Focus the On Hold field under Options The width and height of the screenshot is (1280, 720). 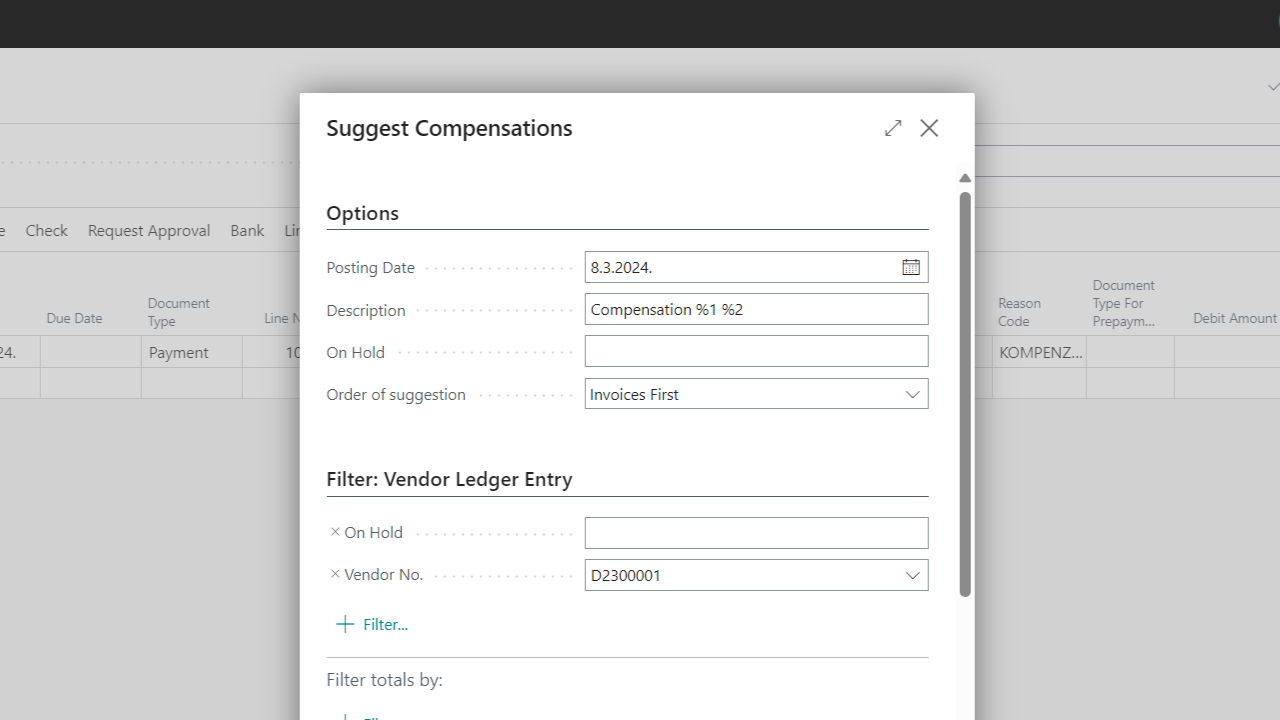pyautogui.click(x=756, y=351)
